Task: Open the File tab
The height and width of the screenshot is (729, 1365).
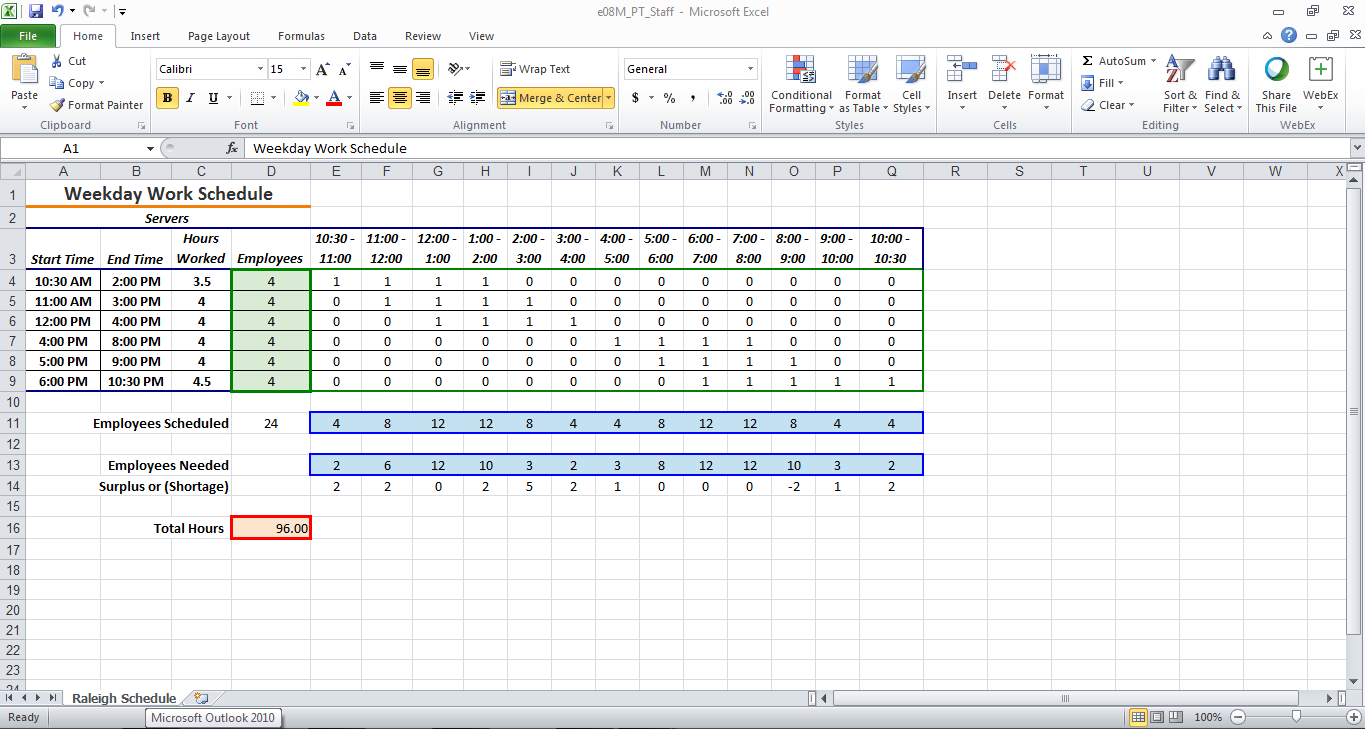Action: pyautogui.click(x=28, y=36)
